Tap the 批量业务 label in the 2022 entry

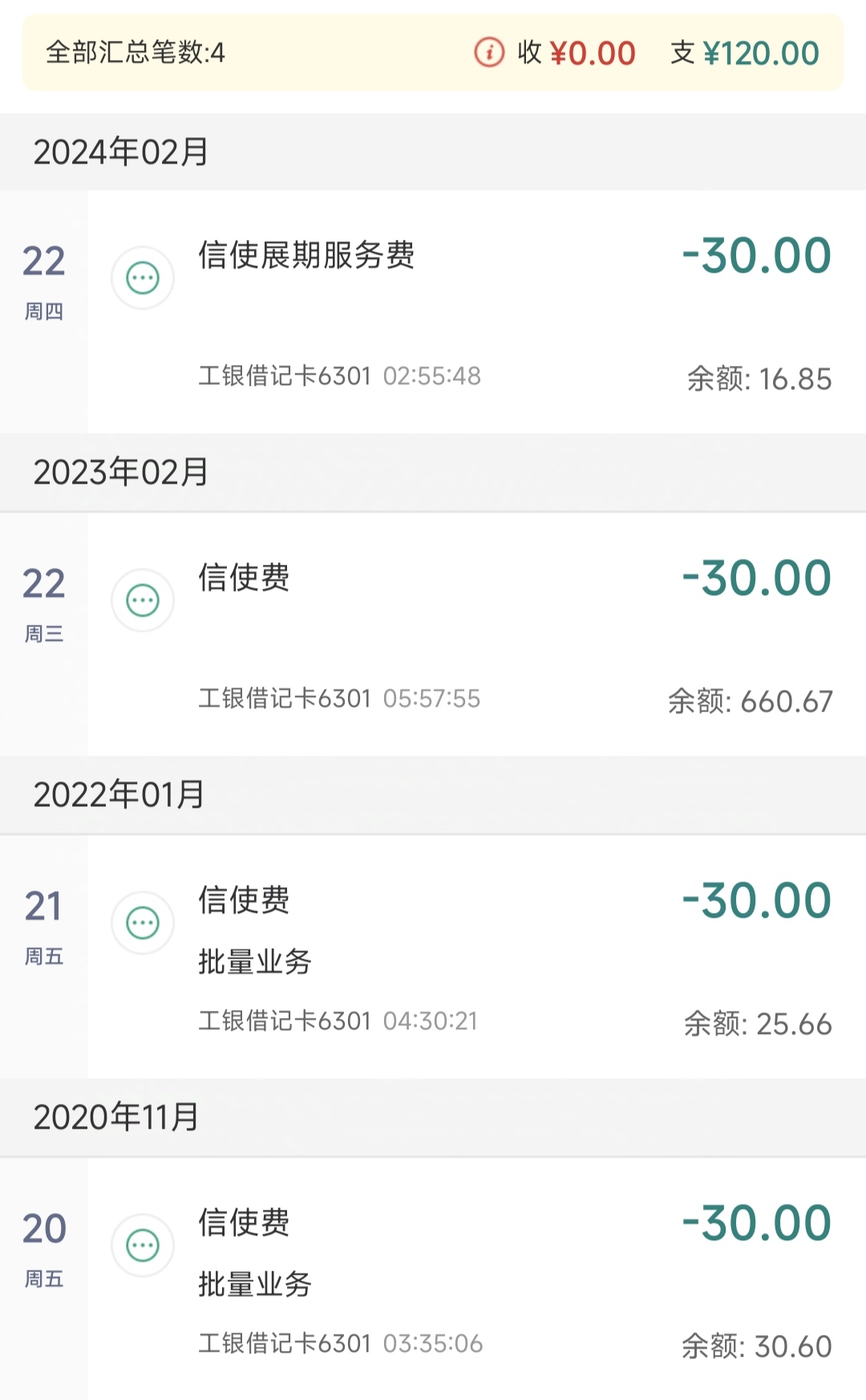[255, 961]
